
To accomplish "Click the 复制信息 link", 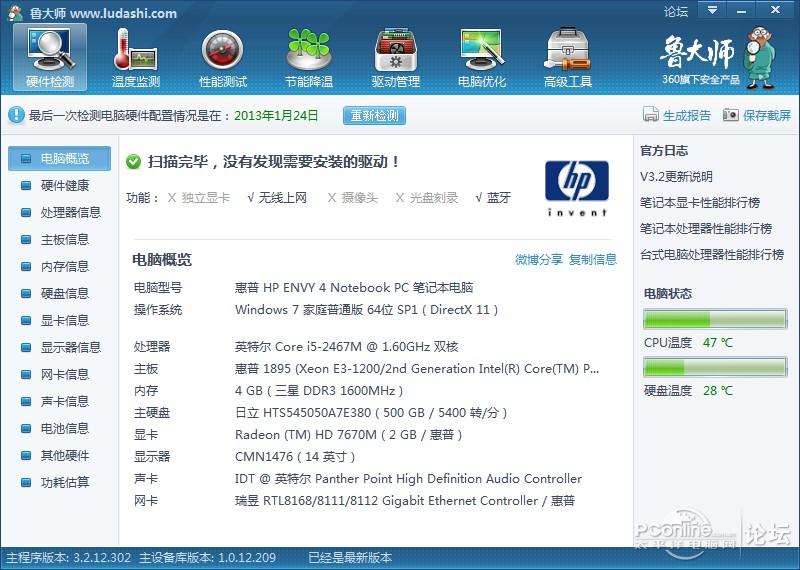I will (x=593, y=260).
